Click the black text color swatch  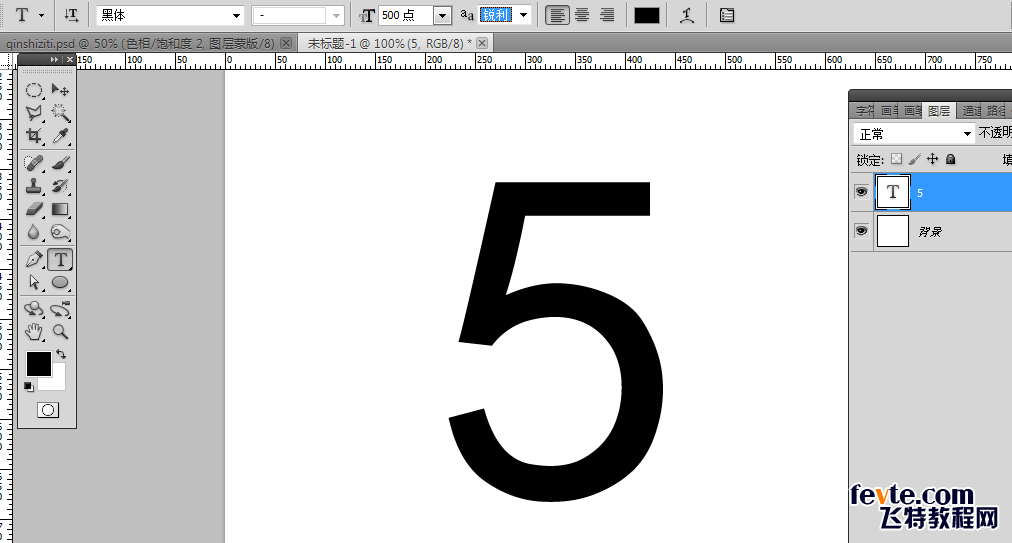coord(647,15)
